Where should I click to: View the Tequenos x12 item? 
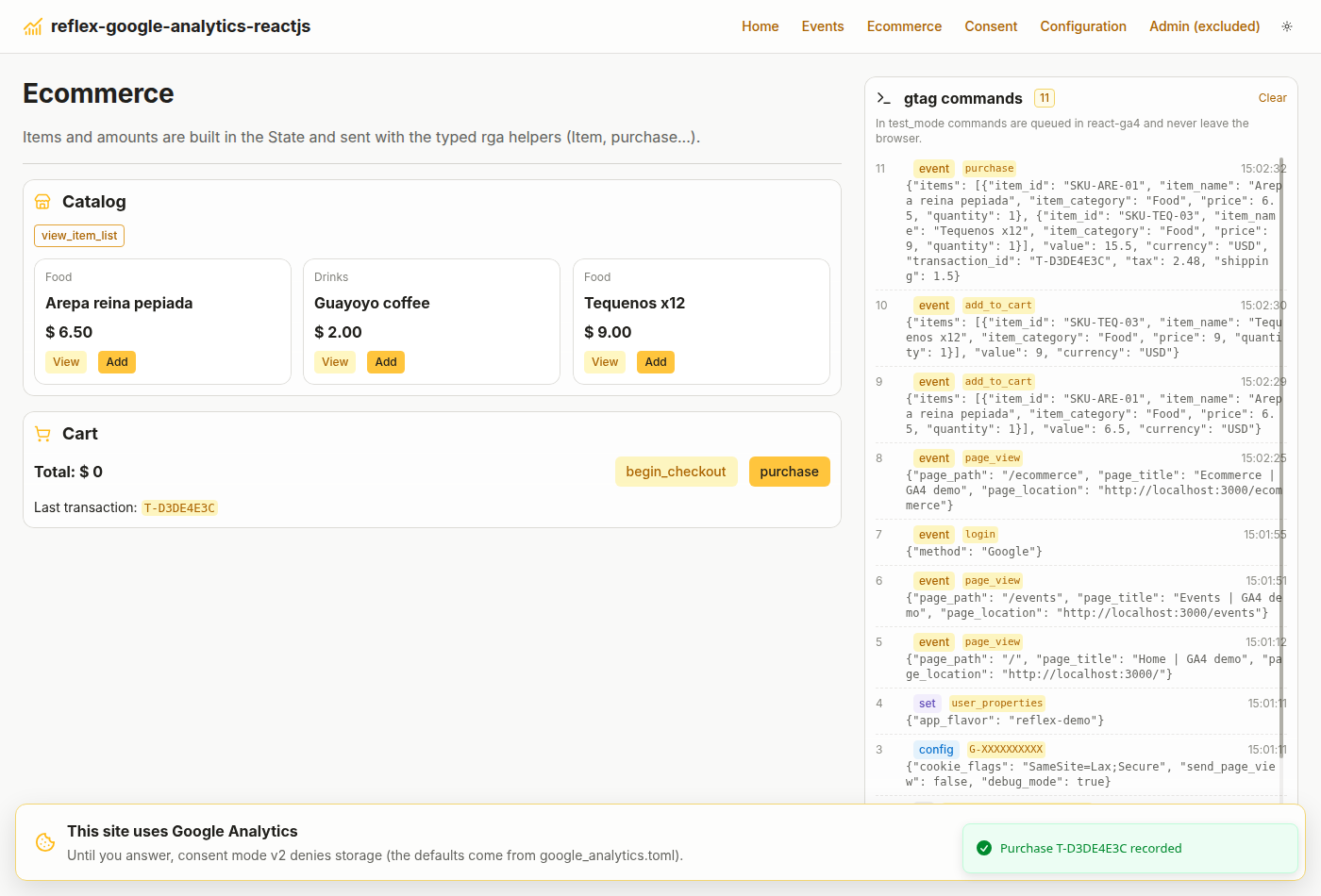click(605, 362)
